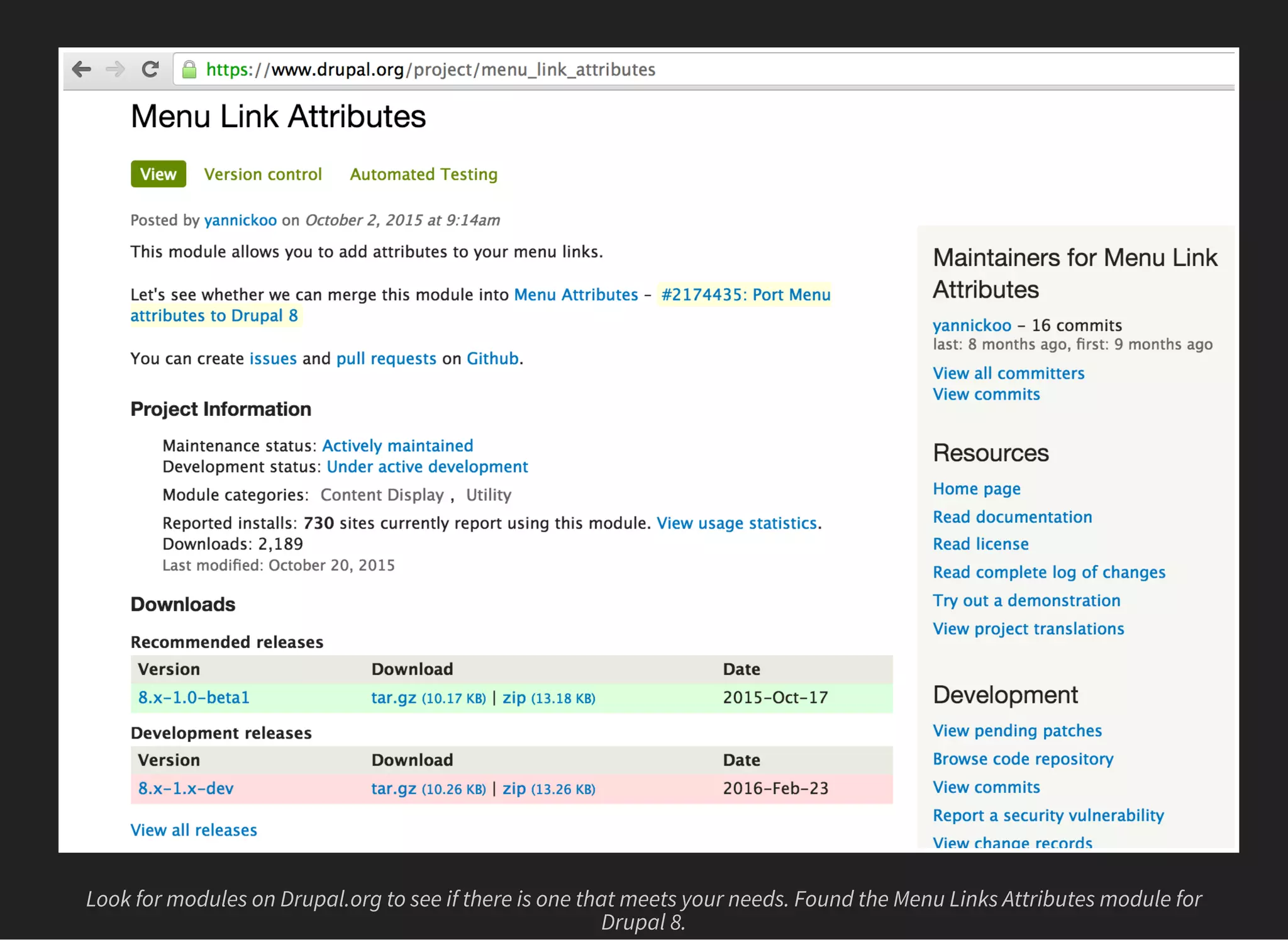Click View pending patches link
This screenshot has width=1288, height=940.
[1017, 731]
